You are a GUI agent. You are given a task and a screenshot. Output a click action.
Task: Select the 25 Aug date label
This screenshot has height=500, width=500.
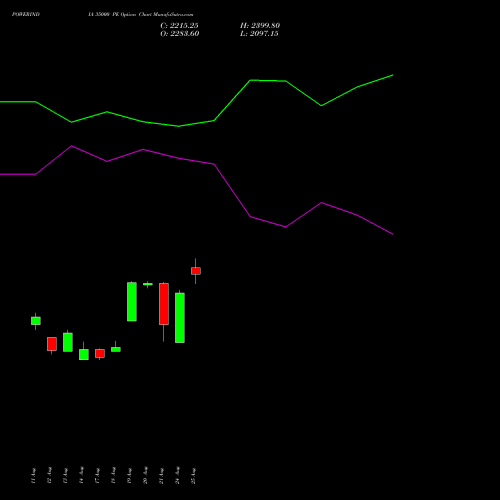click(x=193, y=475)
